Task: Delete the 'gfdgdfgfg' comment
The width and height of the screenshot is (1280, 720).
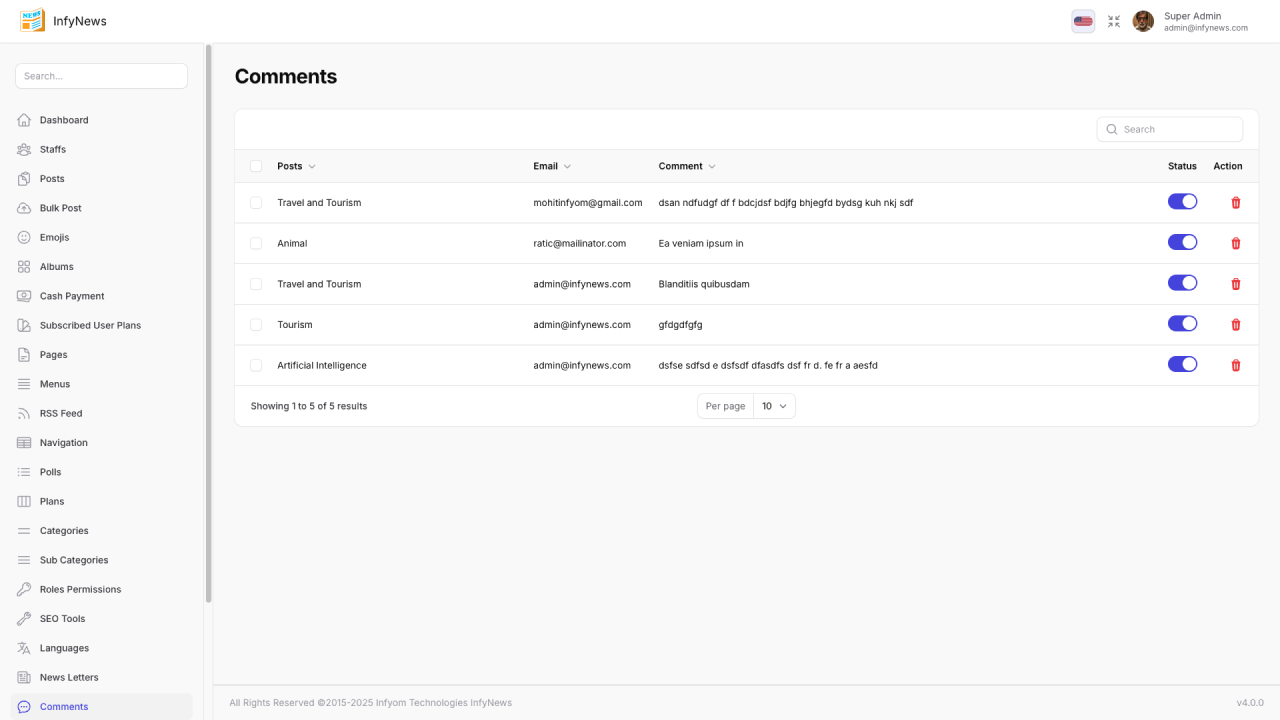Action: 1236,325
